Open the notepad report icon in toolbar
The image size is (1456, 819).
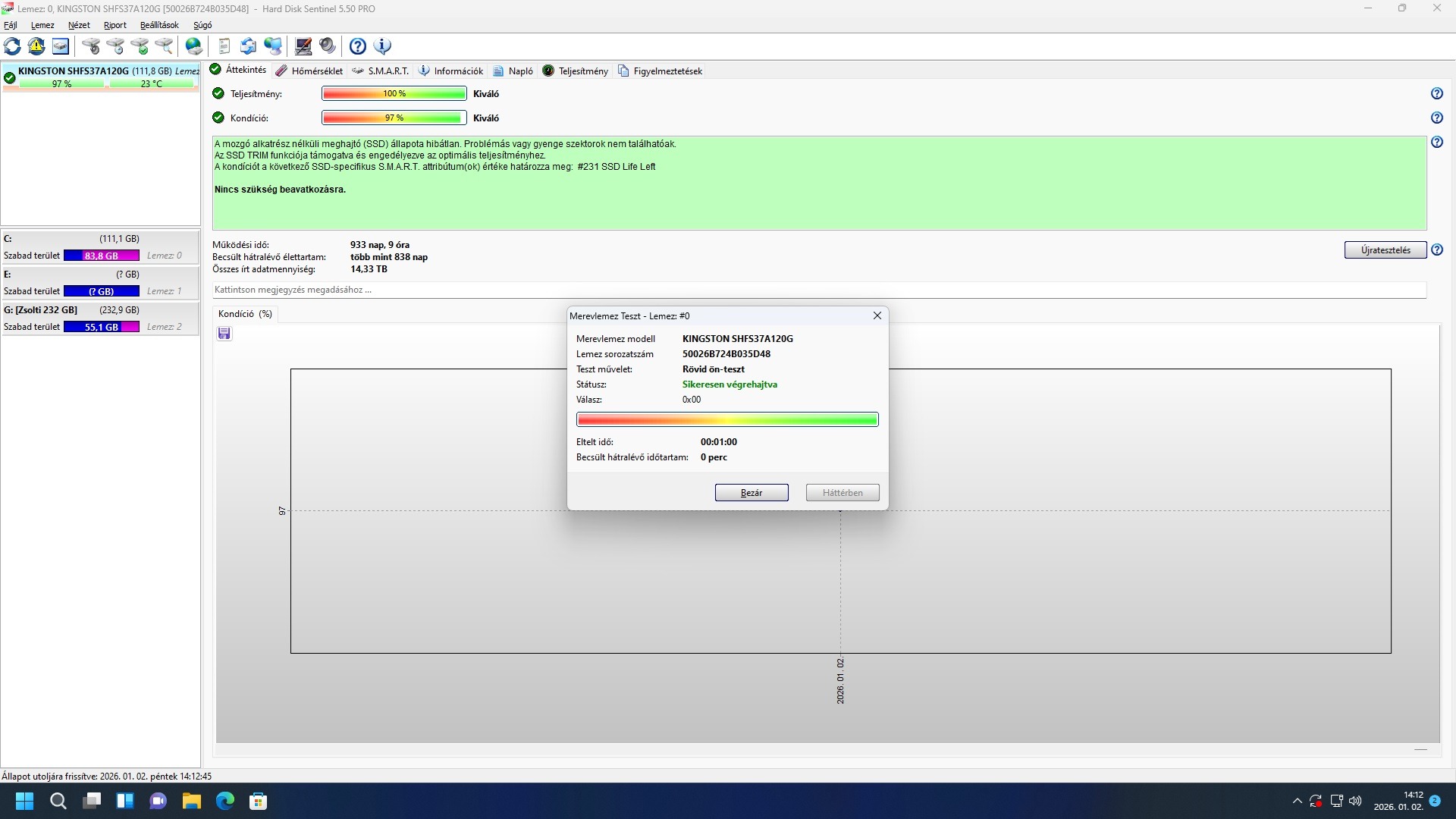[224, 46]
